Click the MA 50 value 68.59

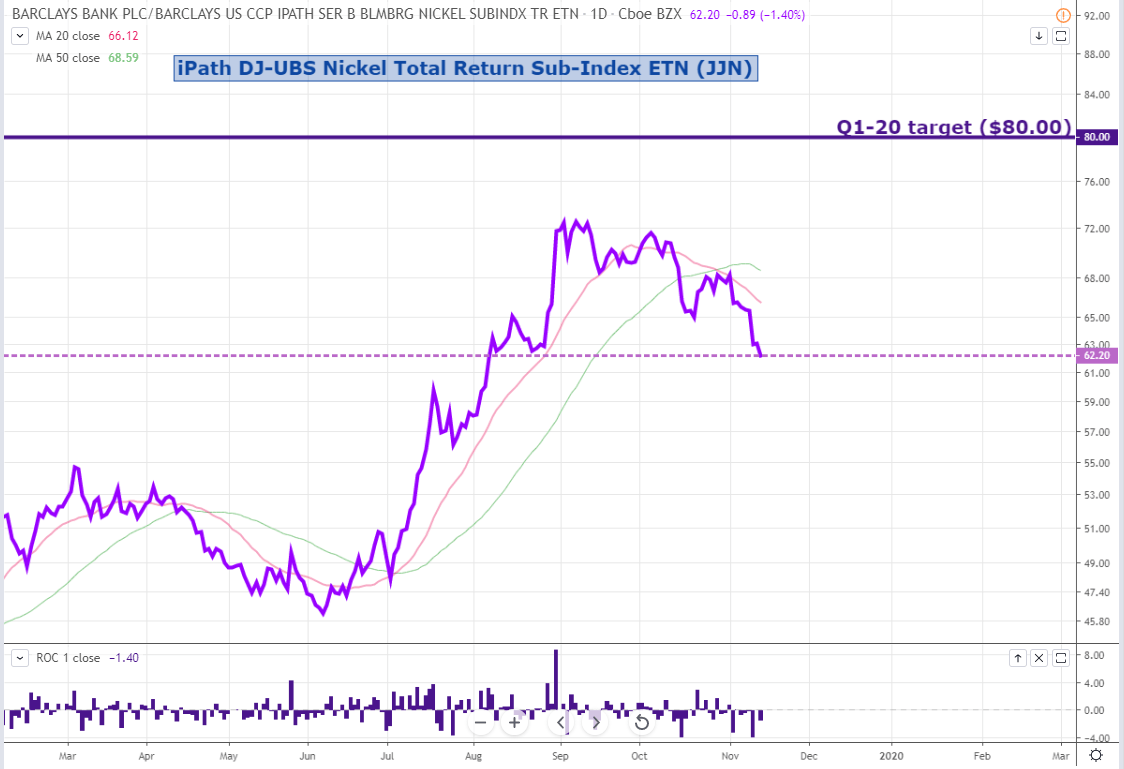(x=123, y=58)
